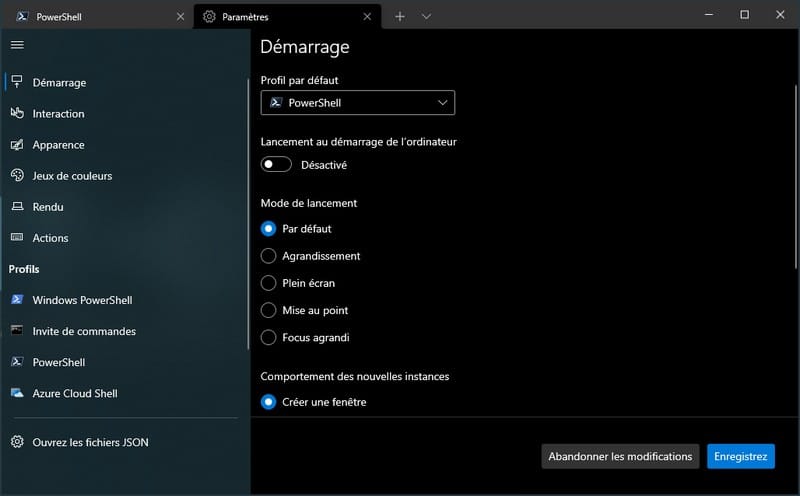The image size is (800, 496).
Task: Switch to the Paramètres tab
Action: [287, 16]
